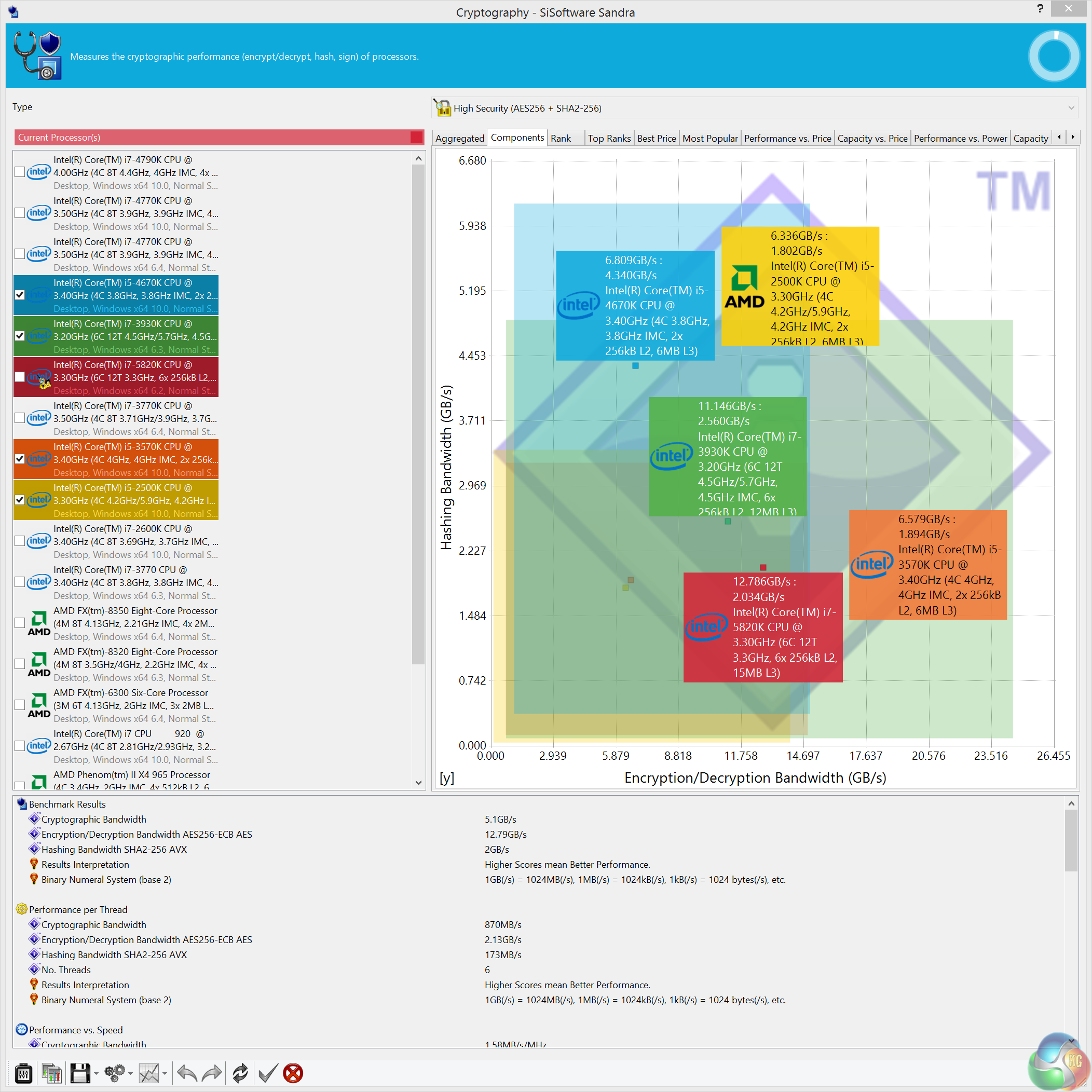
Task: Click the floppy disk save icon
Action: click(80, 1073)
